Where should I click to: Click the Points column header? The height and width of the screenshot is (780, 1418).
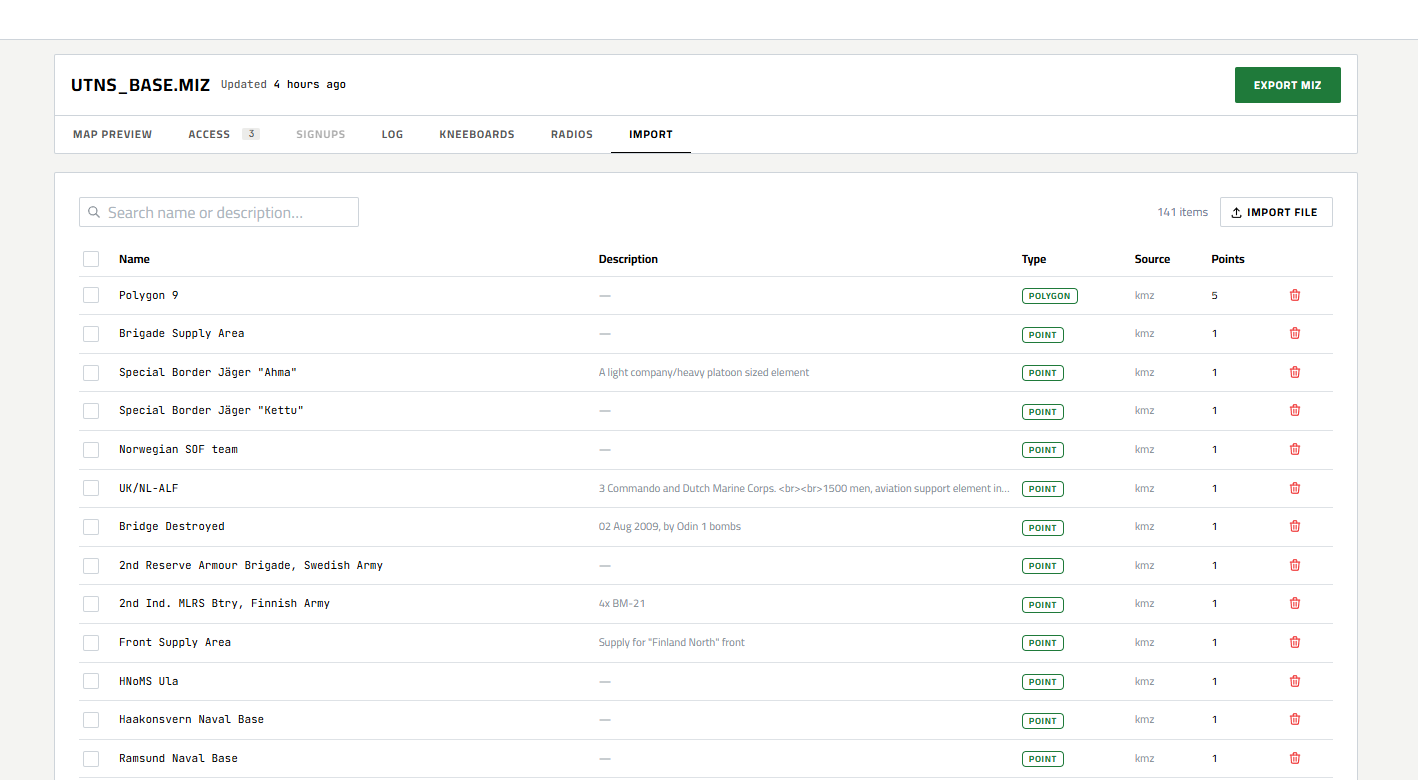pos(1228,259)
